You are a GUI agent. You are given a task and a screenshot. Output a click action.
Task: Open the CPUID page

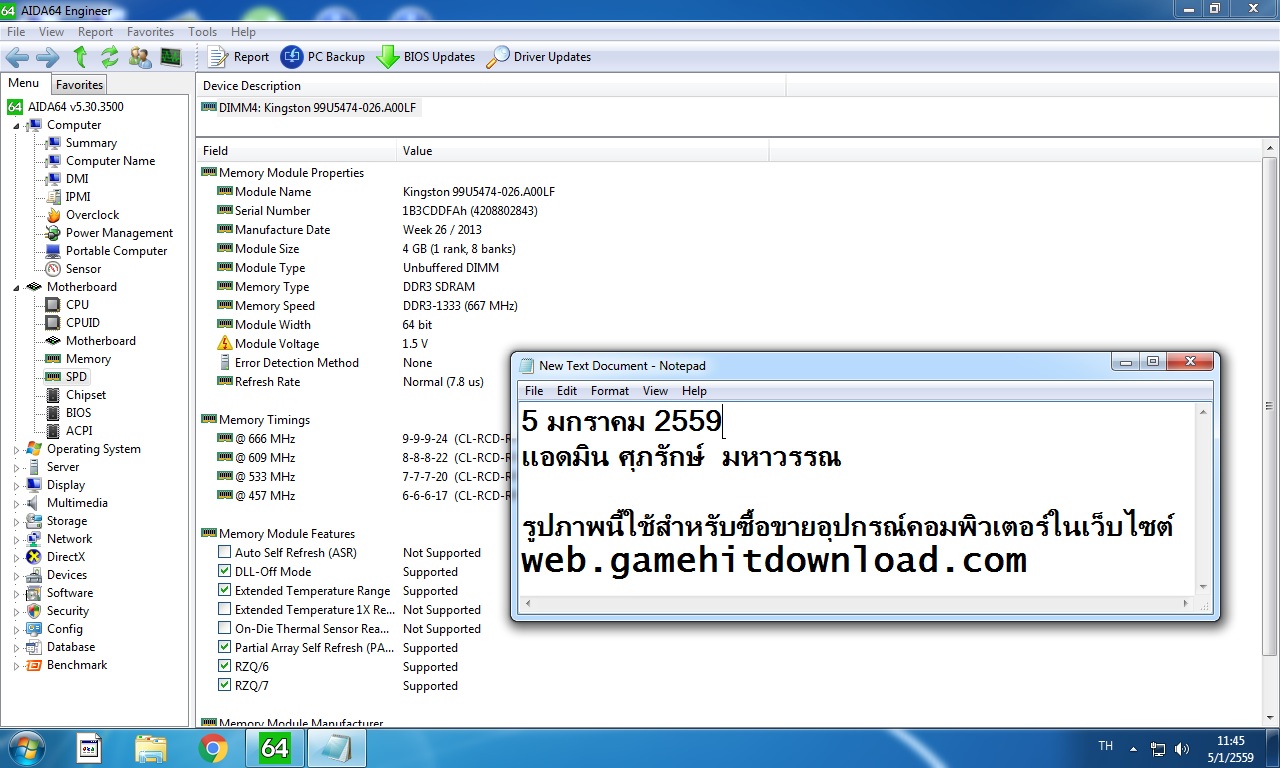[82, 323]
